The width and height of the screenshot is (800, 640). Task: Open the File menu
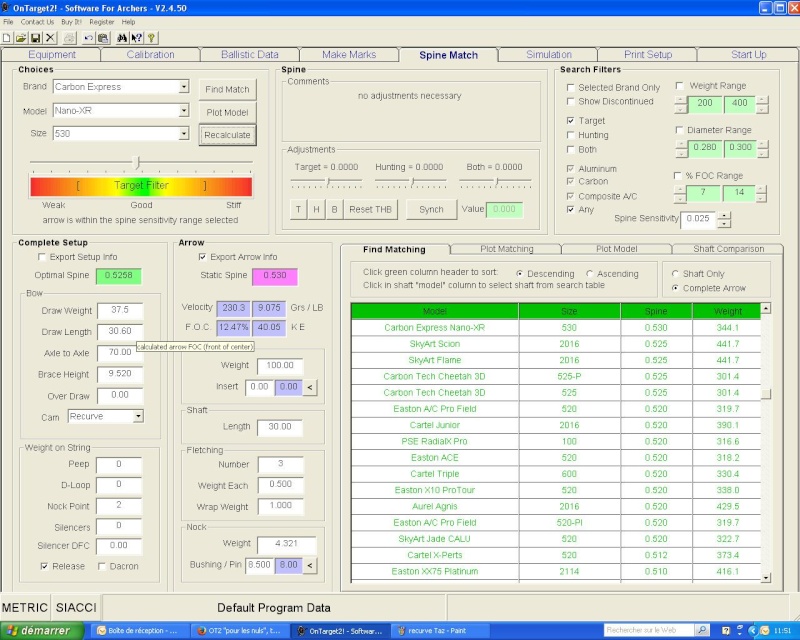pos(8,22)
